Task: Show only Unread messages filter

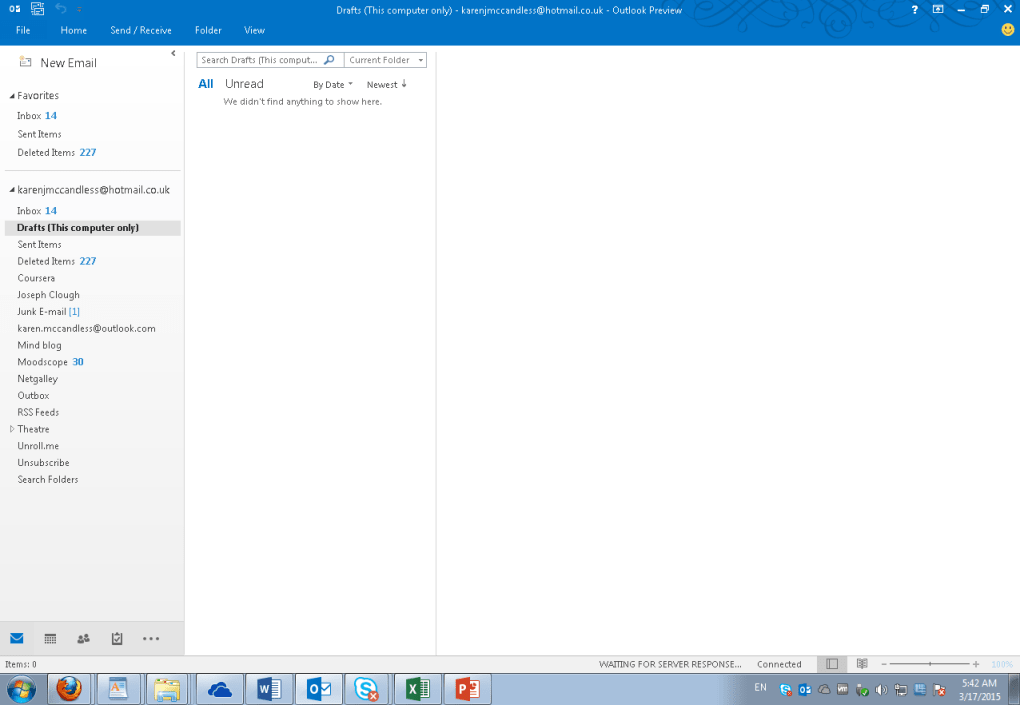Action: (244, 84)
